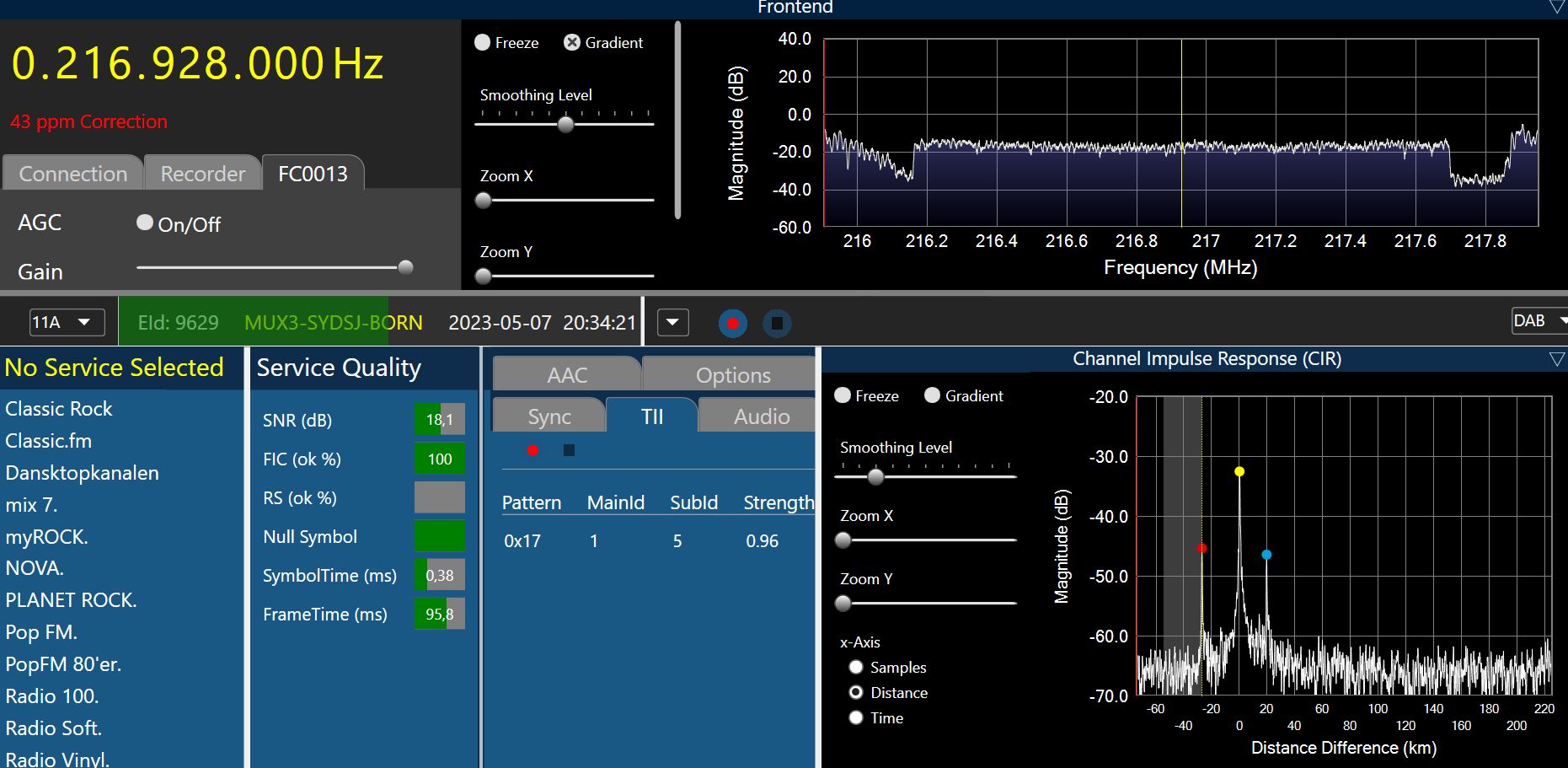Toggle AGC On/Off

click(x=145, y=223)
